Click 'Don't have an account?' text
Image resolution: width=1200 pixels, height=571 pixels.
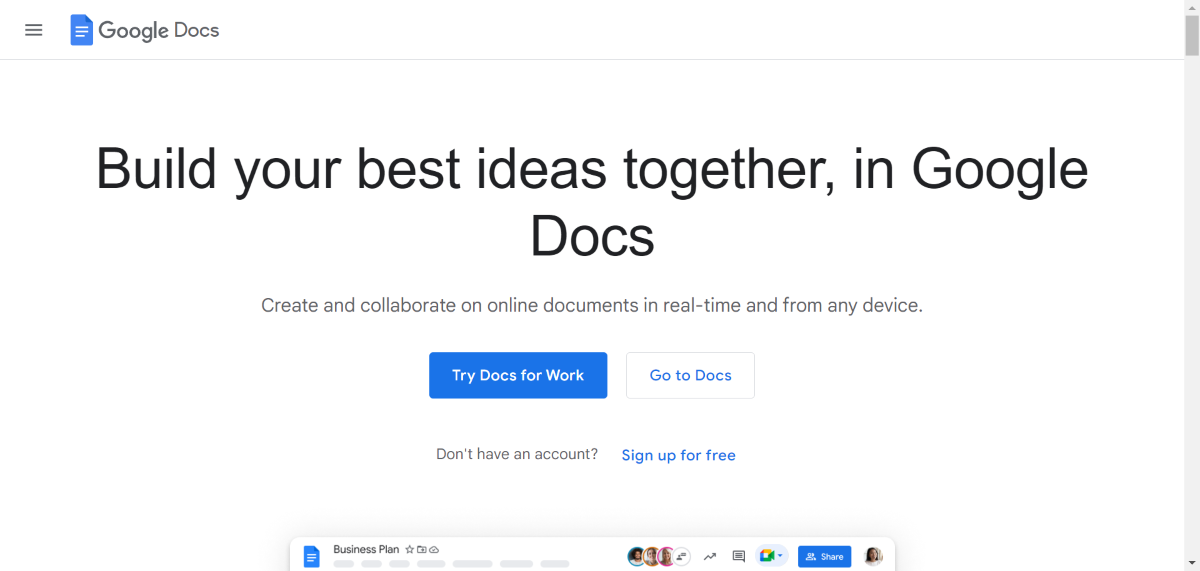517,454
